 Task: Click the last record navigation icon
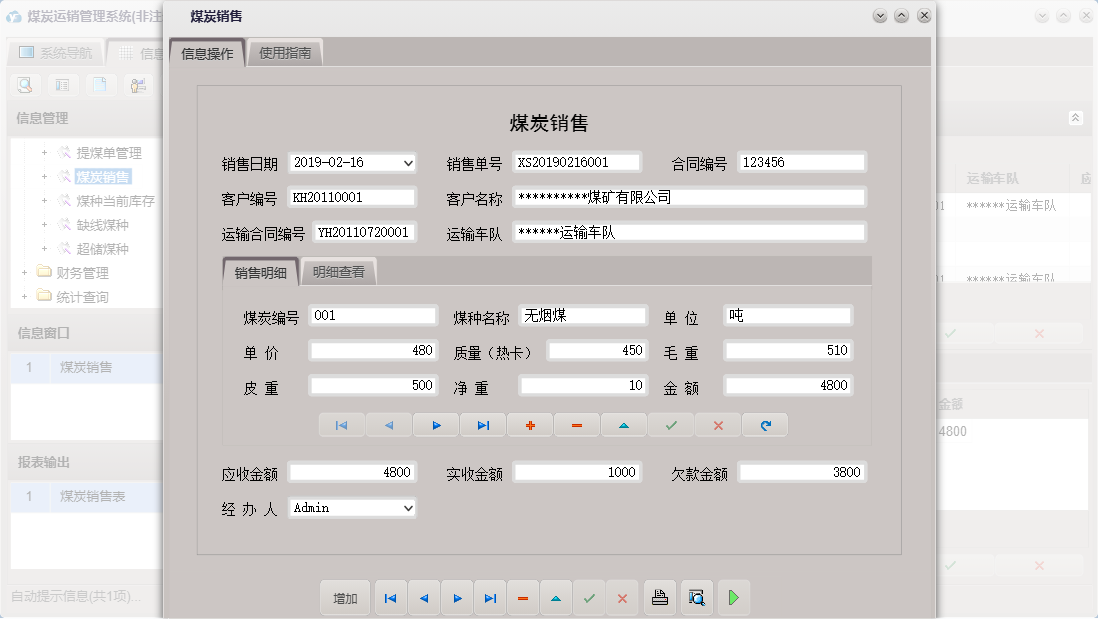[x=483, y=425]
